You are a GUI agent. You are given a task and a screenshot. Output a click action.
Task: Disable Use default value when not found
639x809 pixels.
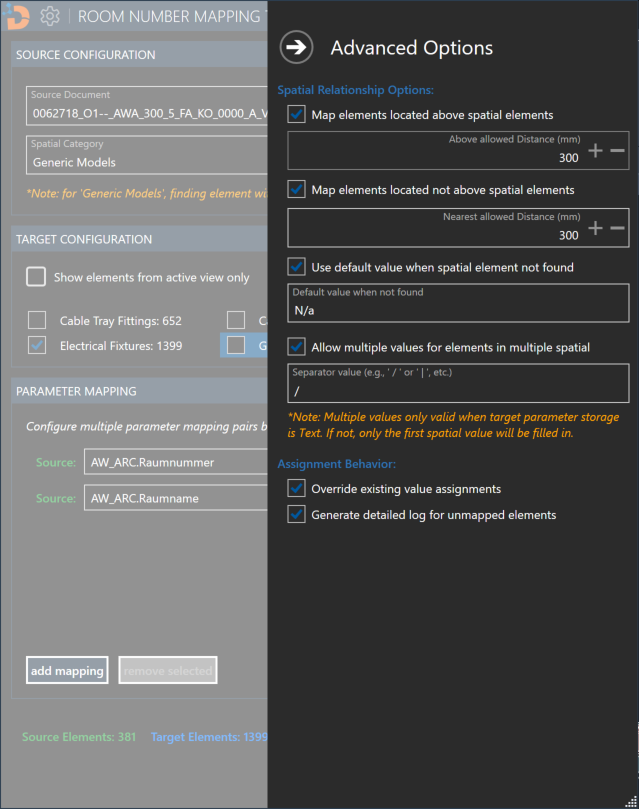(x=297, y=267)
